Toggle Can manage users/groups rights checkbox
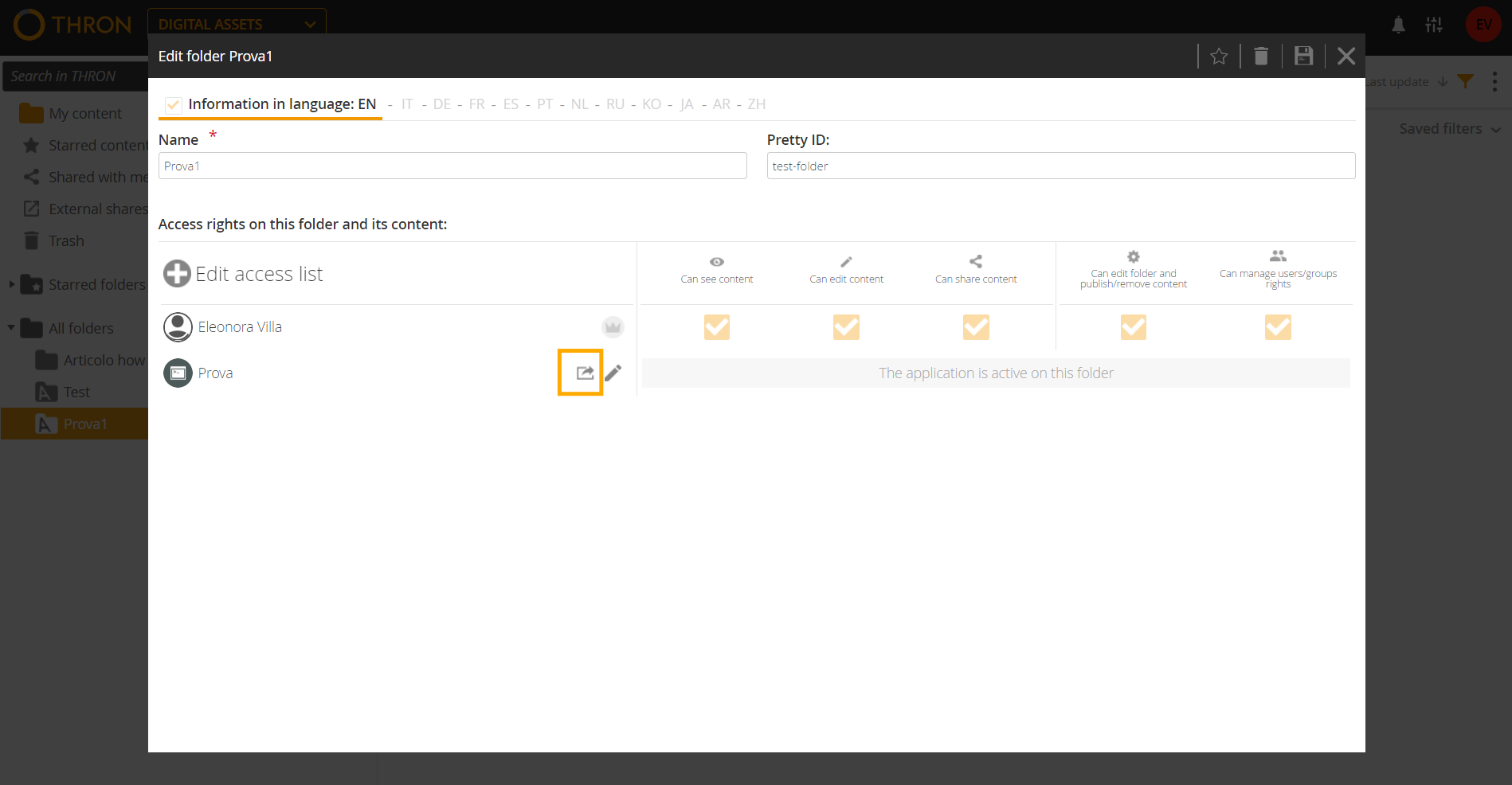Screen dimensions: 1512x785 (1278, 327)
